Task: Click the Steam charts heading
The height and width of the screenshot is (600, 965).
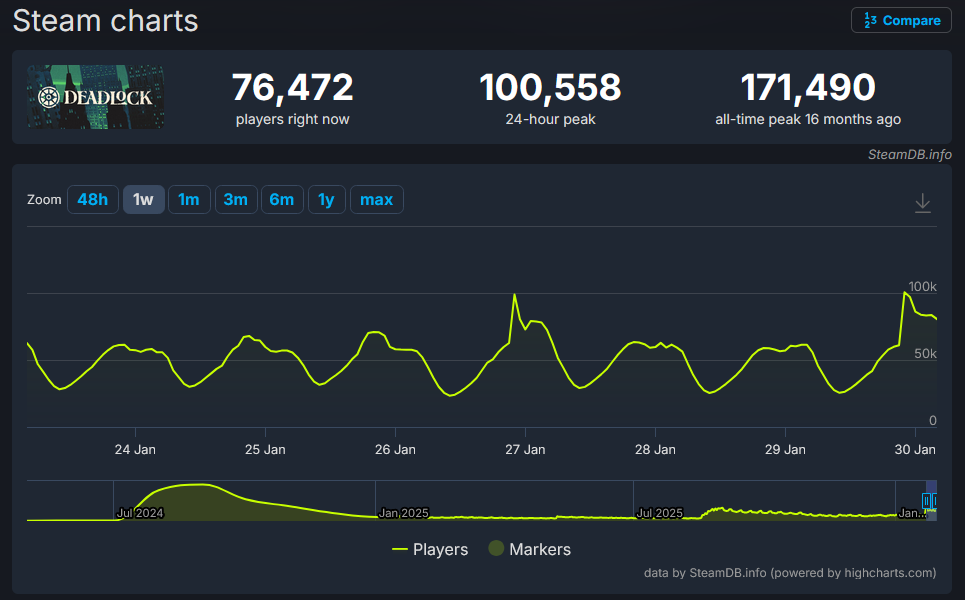Action: [x=105, y=21]
